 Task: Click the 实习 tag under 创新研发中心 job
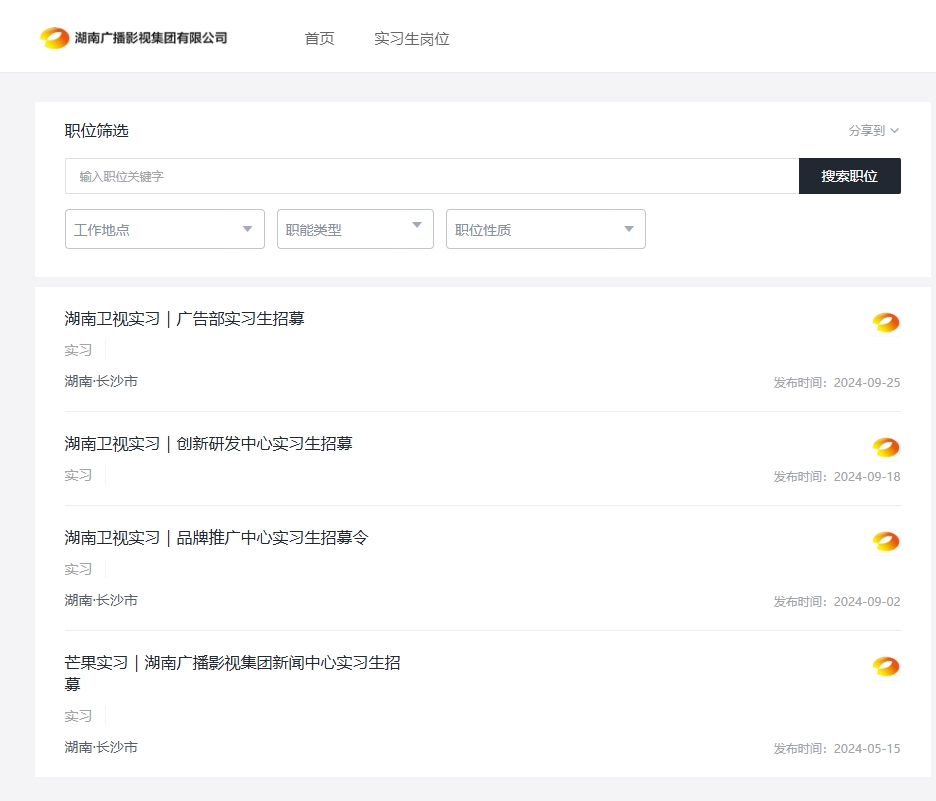pos(78,475)
